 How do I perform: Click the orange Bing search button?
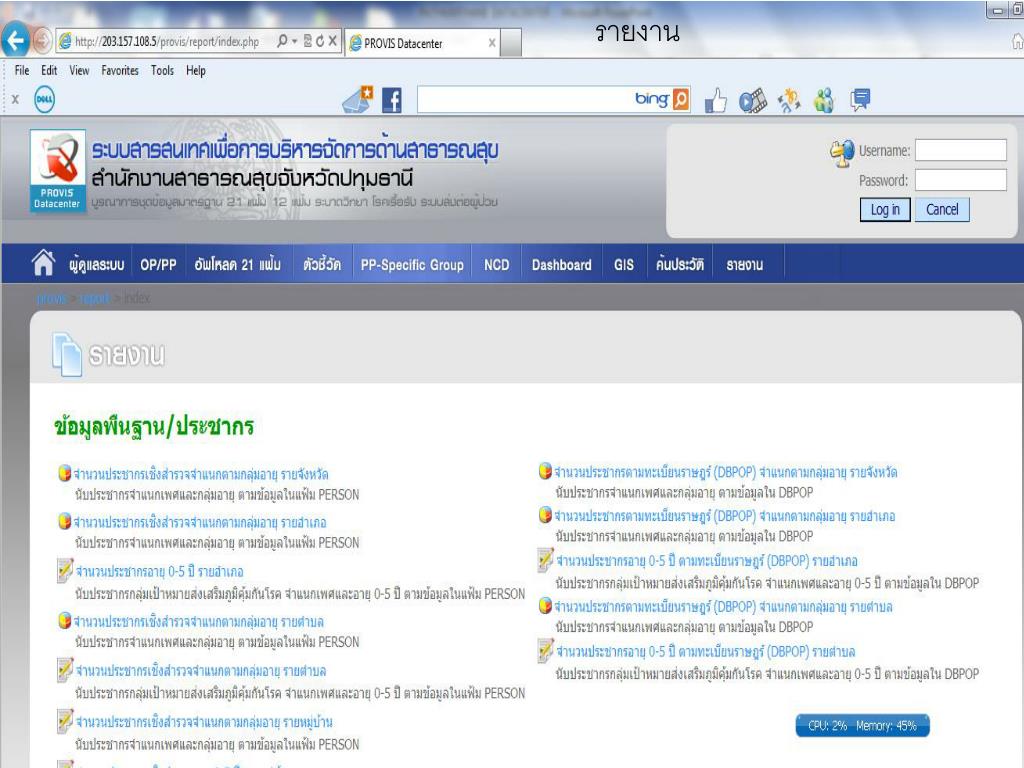[x=680, y=99]
